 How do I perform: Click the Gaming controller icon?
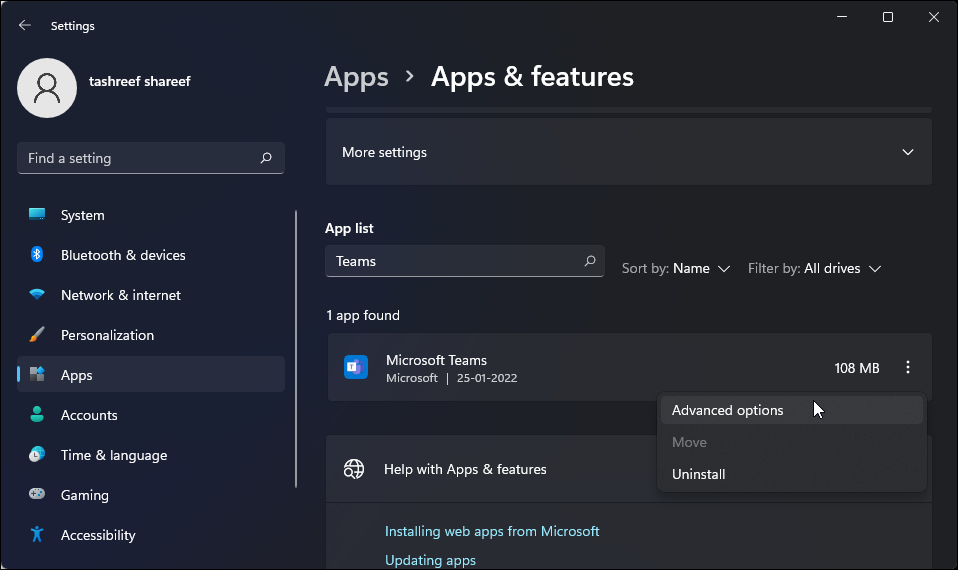tap(37, 495)
